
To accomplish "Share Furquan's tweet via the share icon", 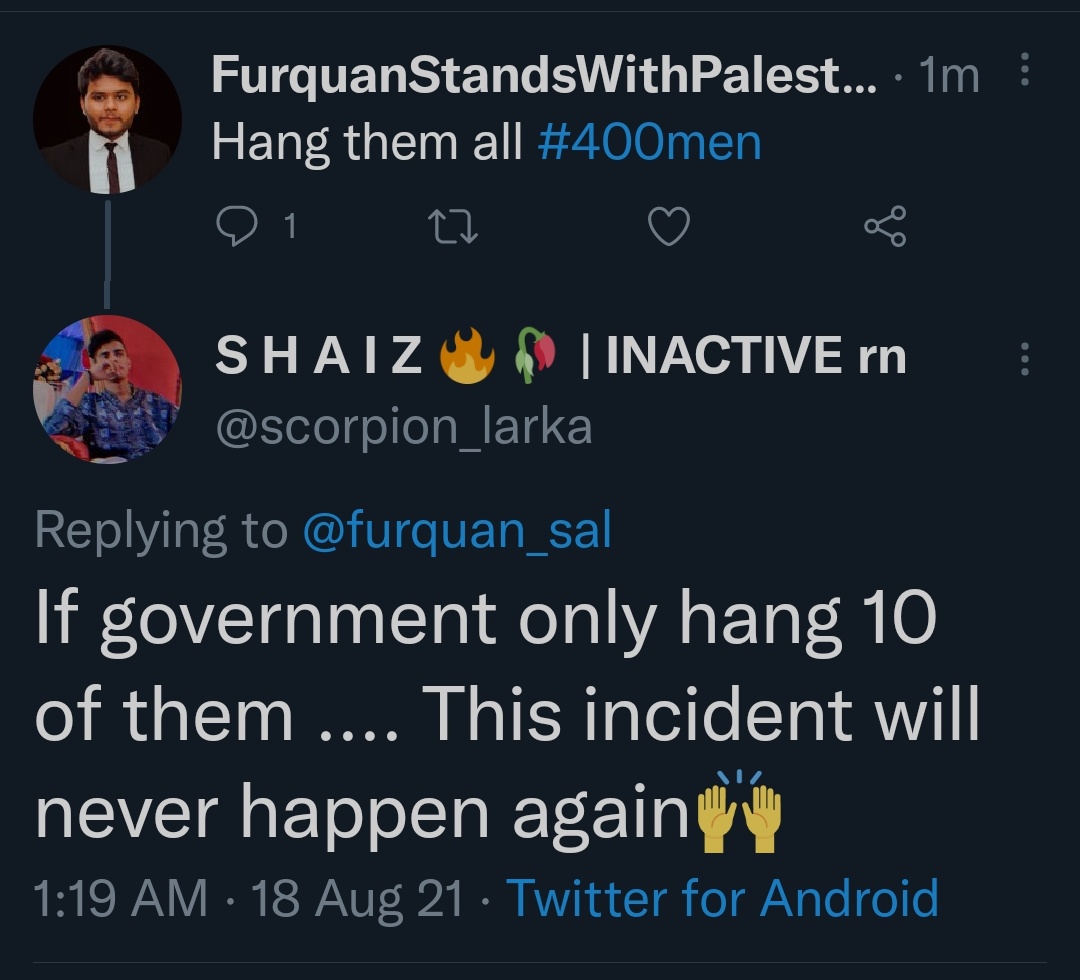I will coord(886,226).
